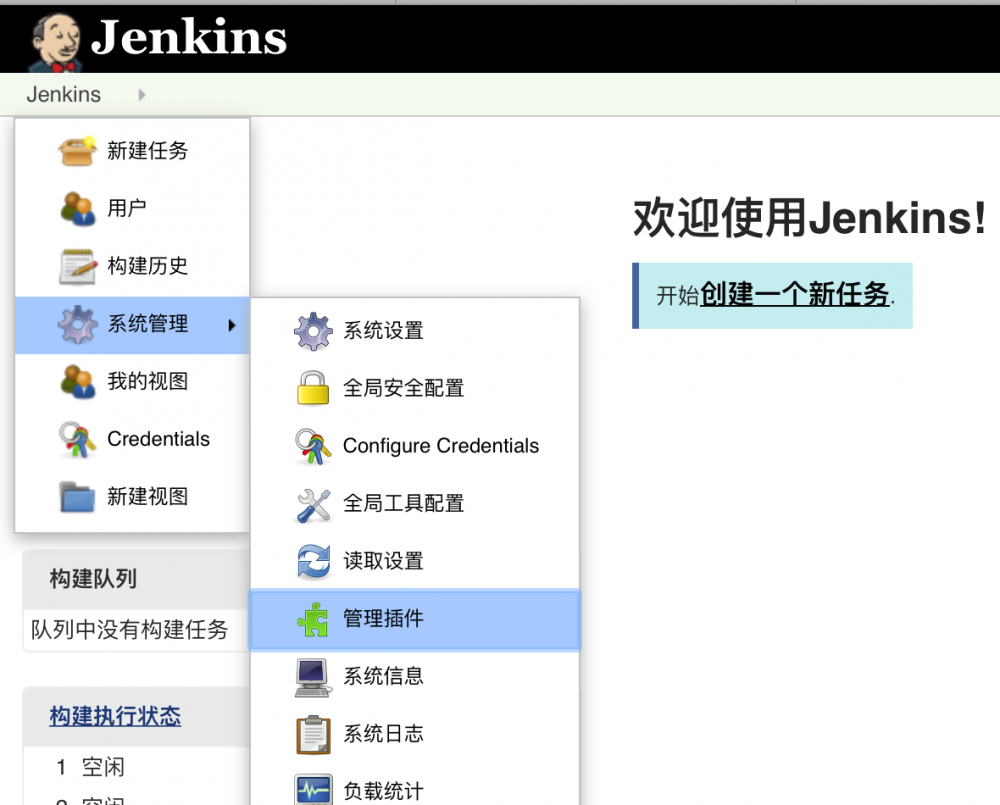This screenshot has height=805, width=1000.
Task: Open 全局安全配置 via the padlock icon
Action: click(x=313, y=388)
